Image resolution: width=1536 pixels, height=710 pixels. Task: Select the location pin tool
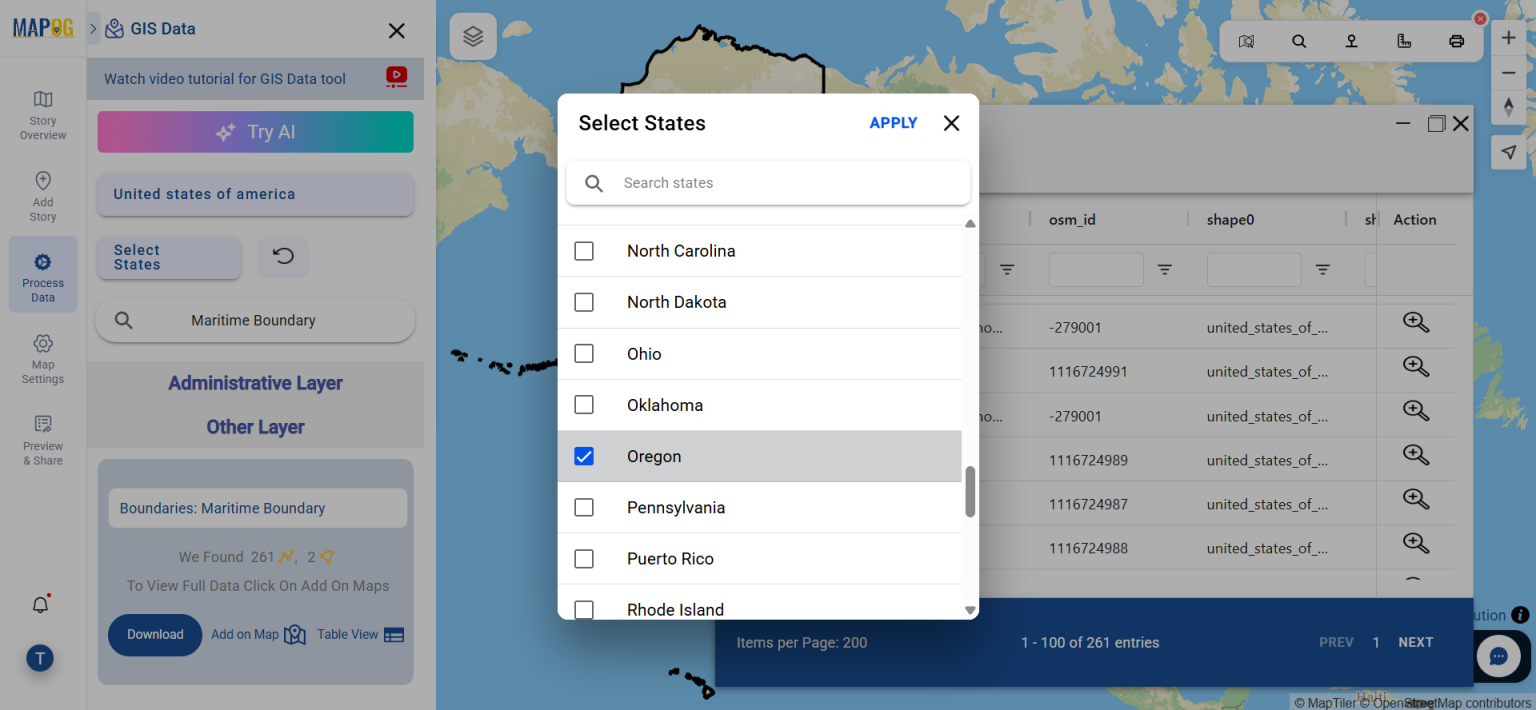click(x=1351, y=41)
